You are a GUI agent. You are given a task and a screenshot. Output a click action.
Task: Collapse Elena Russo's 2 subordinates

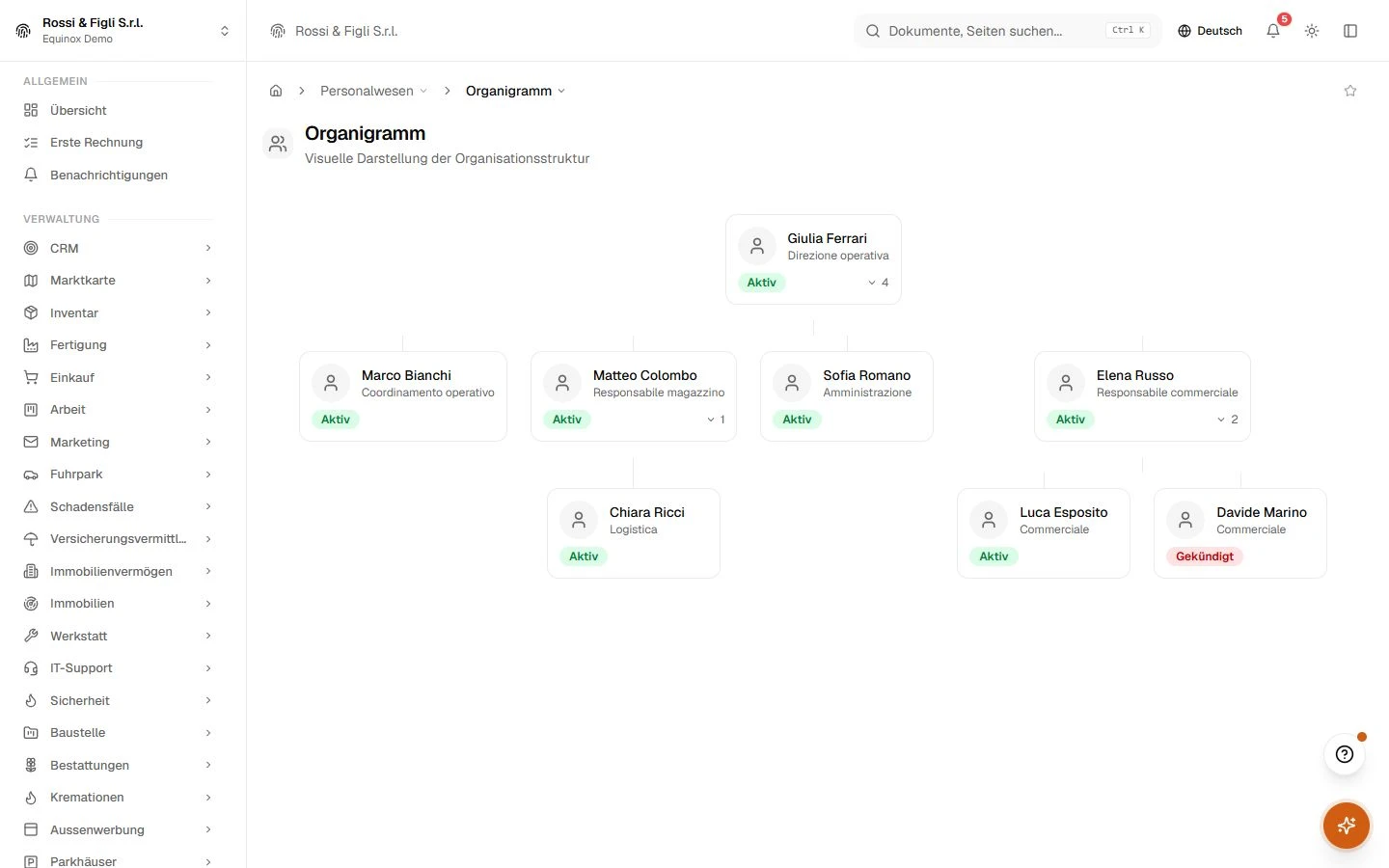click(1227, 420)
